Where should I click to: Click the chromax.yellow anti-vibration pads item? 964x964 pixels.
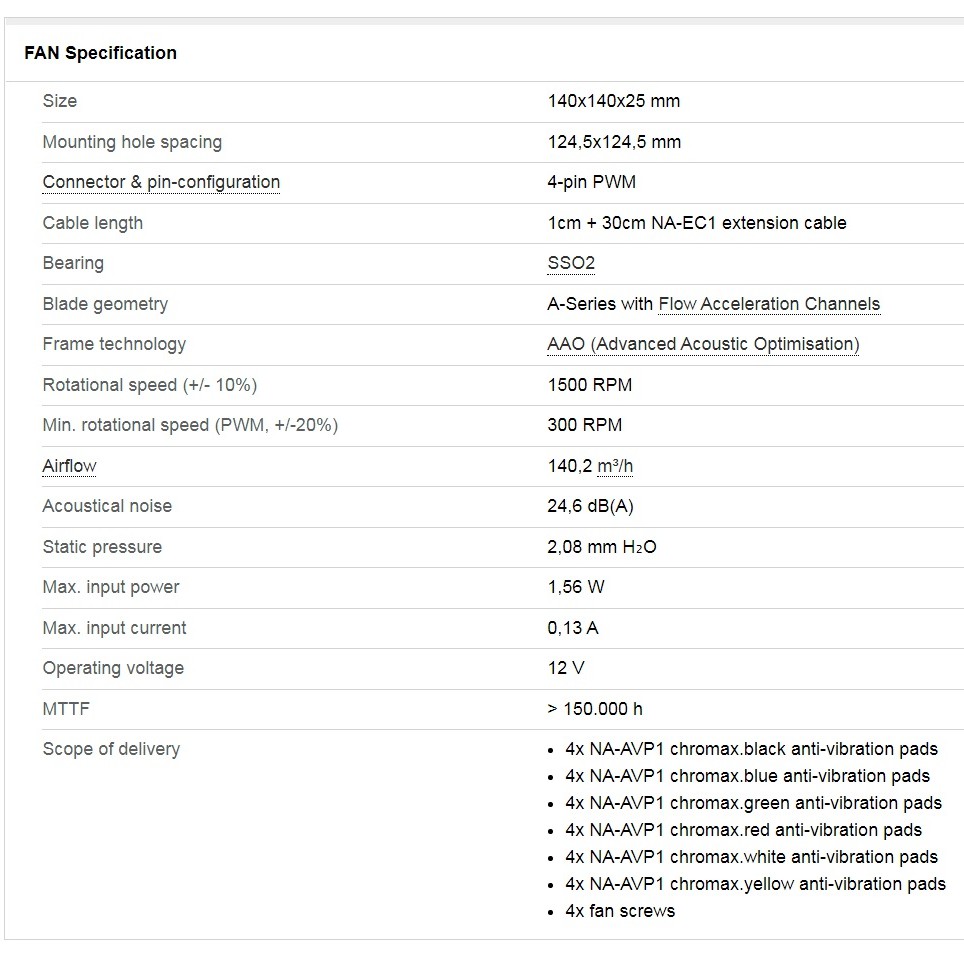click(x=755, y=884)
